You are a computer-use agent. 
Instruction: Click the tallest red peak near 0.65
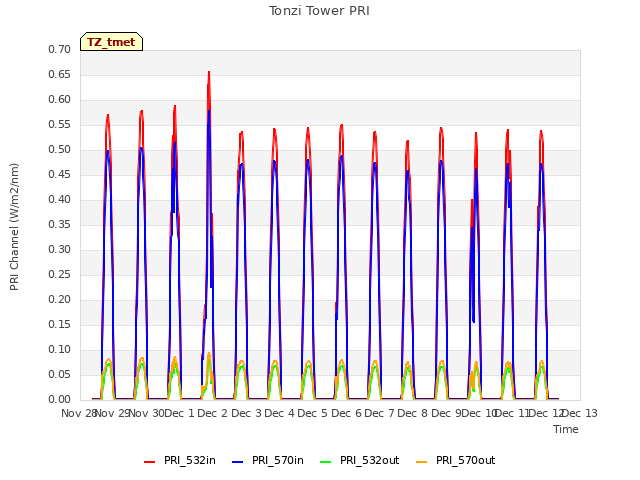(x=209, y=73)
